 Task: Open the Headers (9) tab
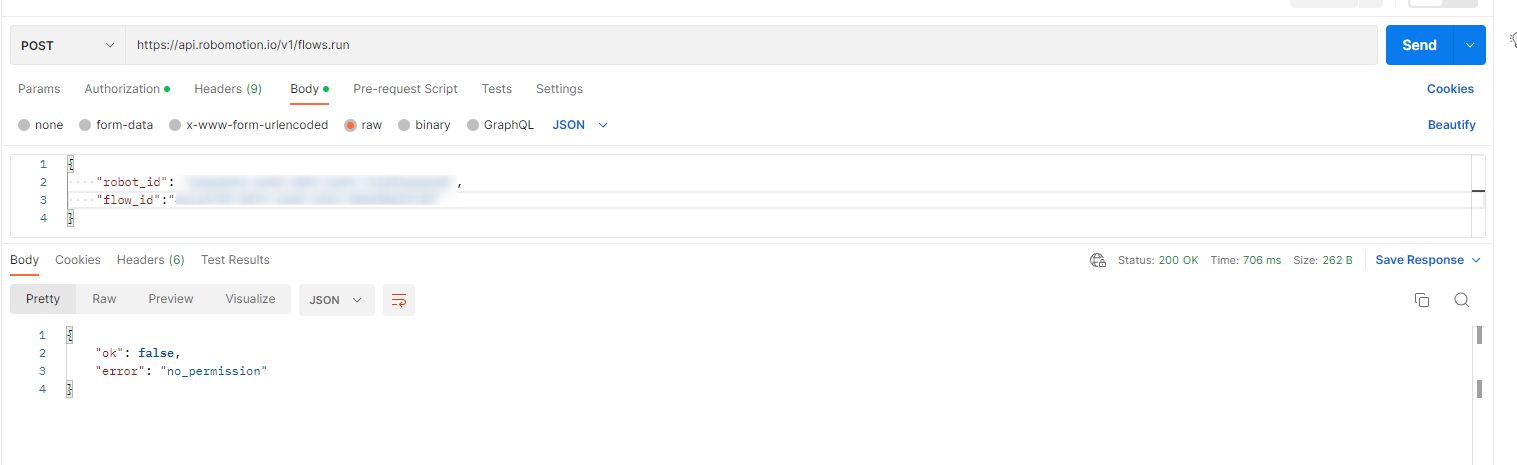[x=228, y=89]
